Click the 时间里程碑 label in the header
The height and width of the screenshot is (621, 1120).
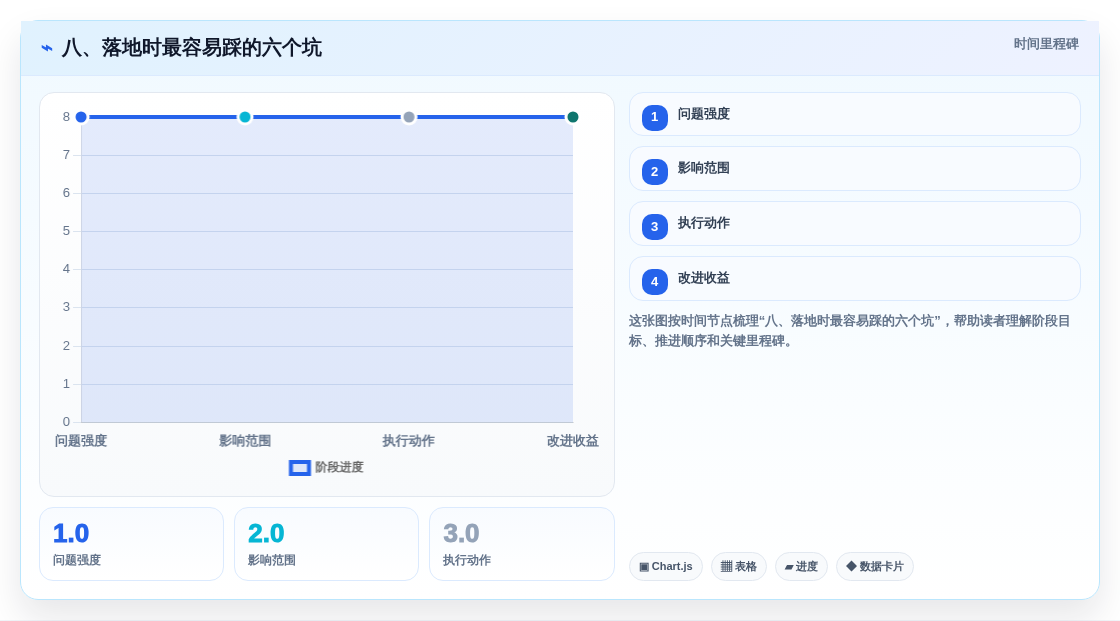pos(1046,44)
